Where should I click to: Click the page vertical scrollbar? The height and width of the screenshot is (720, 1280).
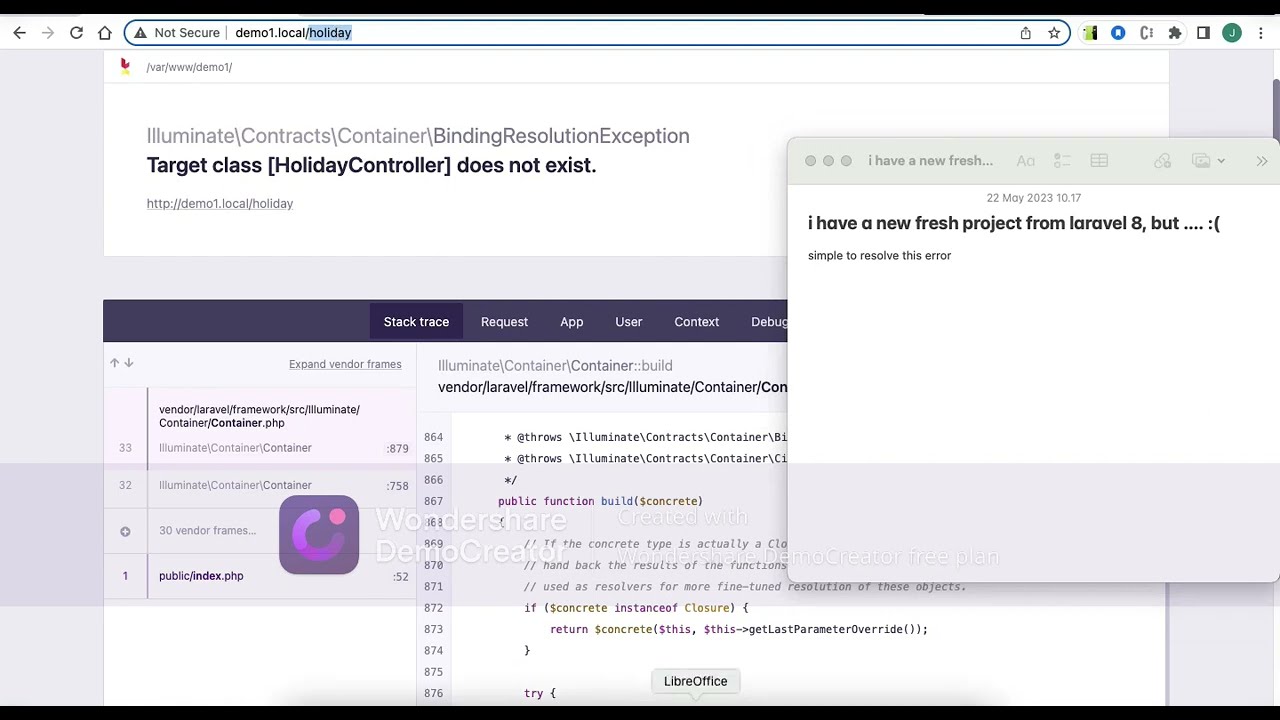pyautogui.click(x=1275, y=110)
